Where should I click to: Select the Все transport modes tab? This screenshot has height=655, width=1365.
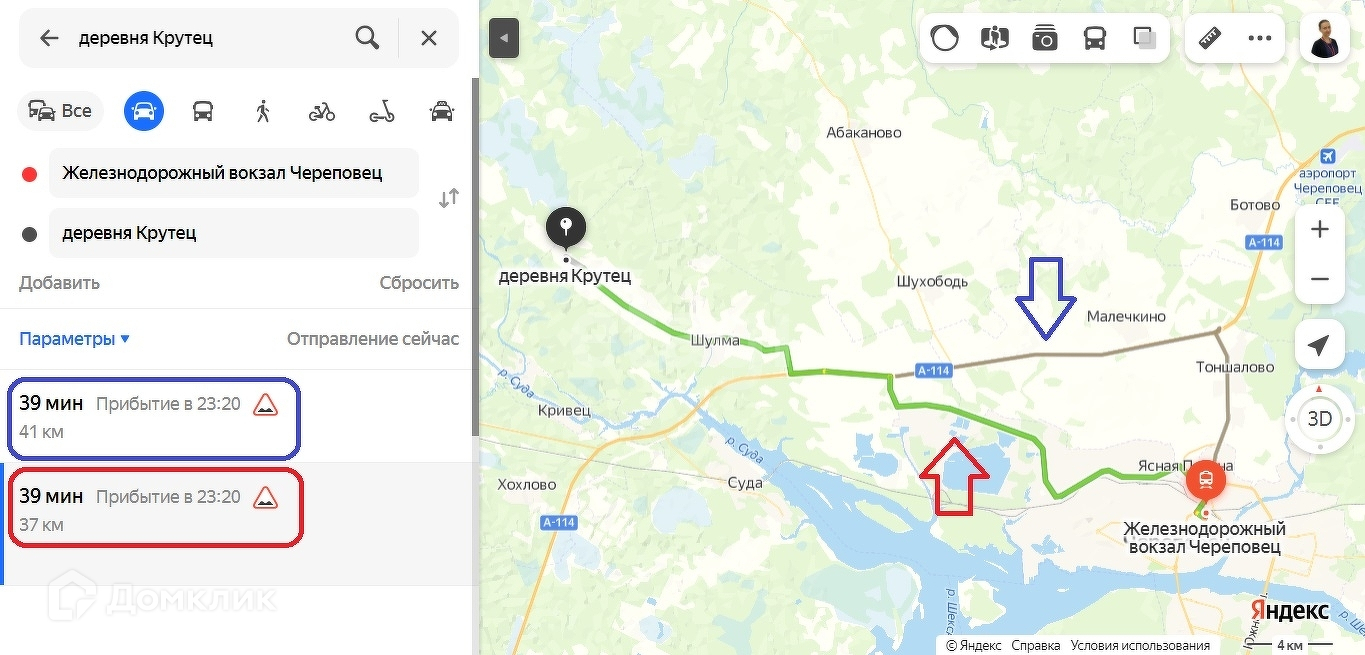(x=61, y=111)
